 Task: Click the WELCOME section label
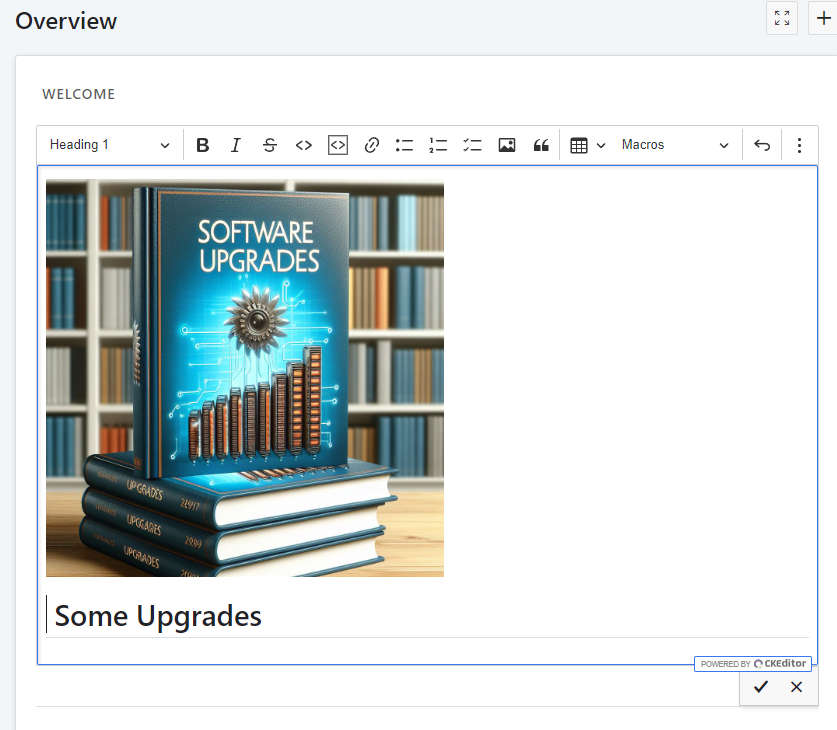click(78, 94)
